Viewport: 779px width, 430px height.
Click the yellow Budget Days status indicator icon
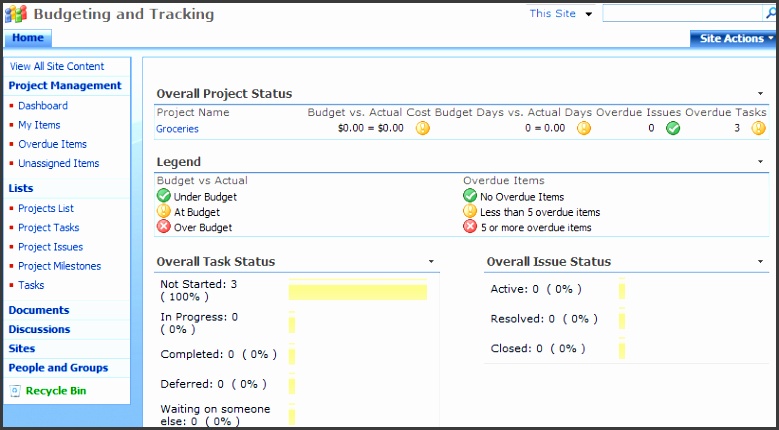tap(584, 128)
